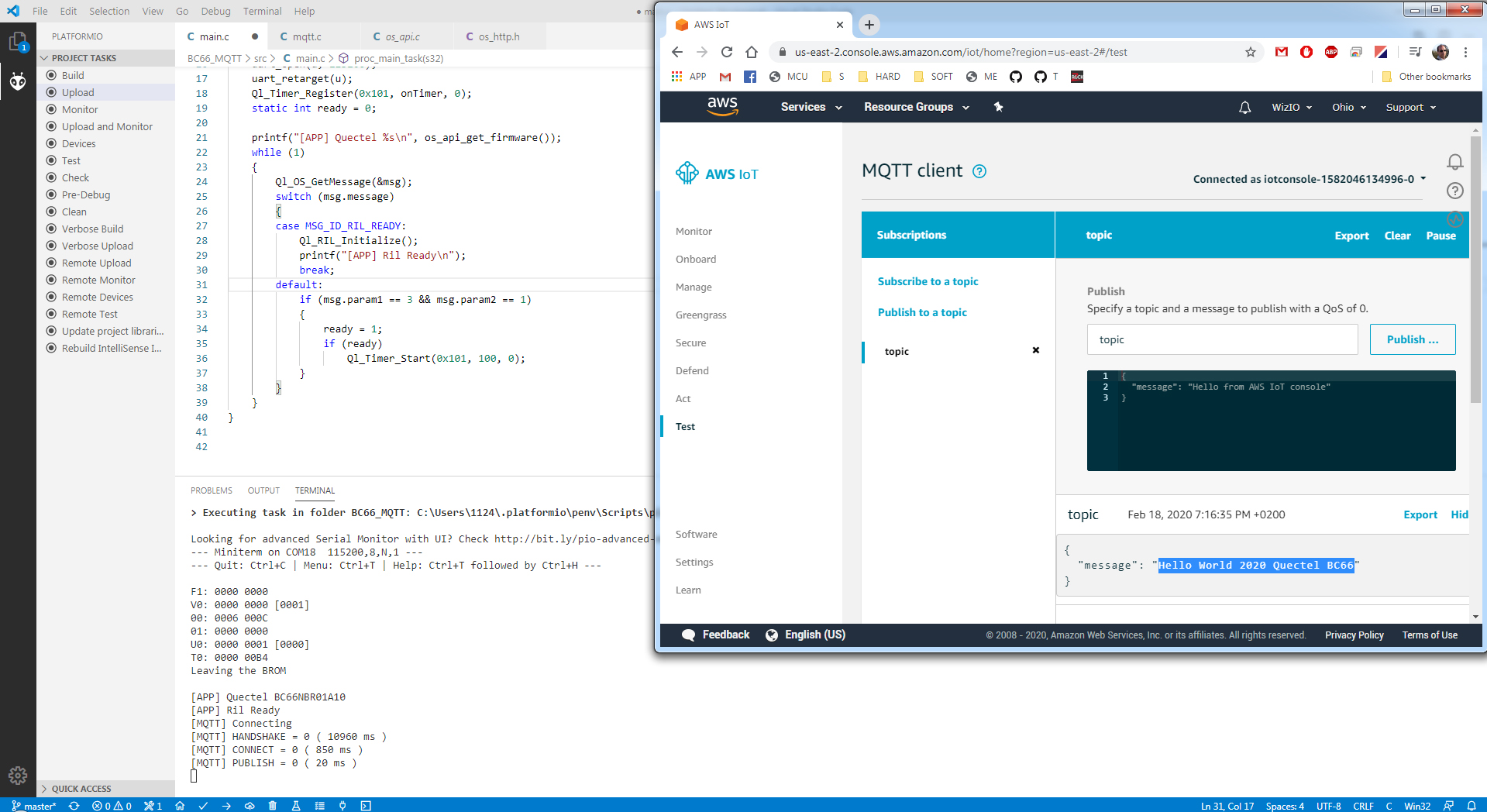Bookmark this page with the star icon
1487x812 pixels.
click(x=1251, y=52)
